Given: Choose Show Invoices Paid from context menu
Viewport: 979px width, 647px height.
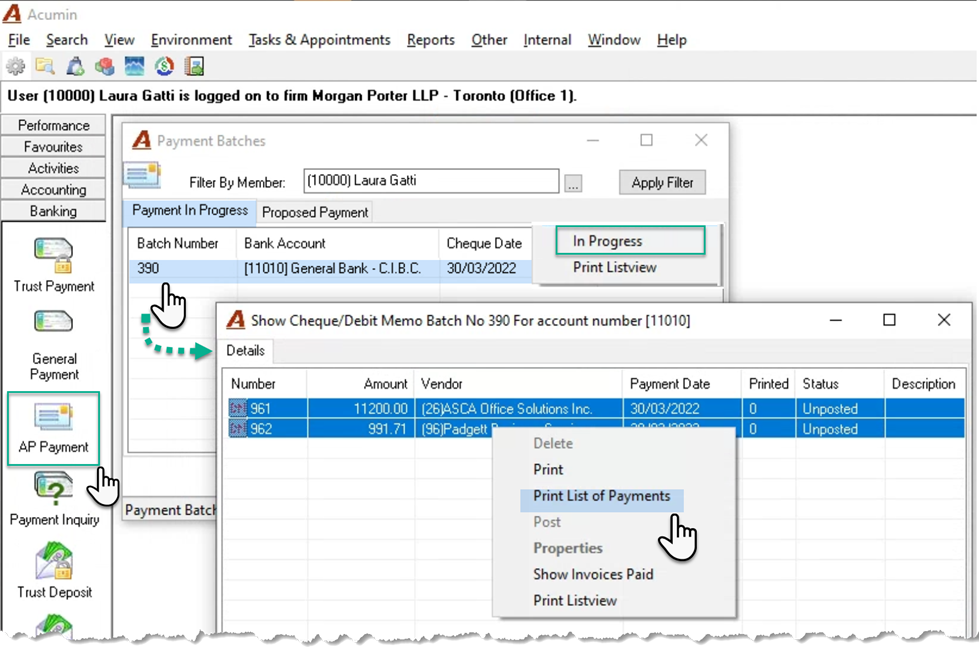Looking at the screenshot, I should click(593, 575).
